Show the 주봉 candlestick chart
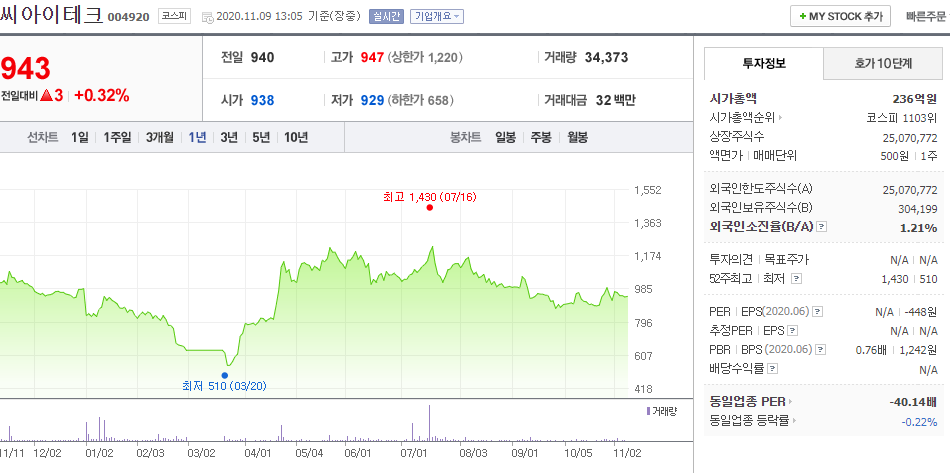 (541, 137)
